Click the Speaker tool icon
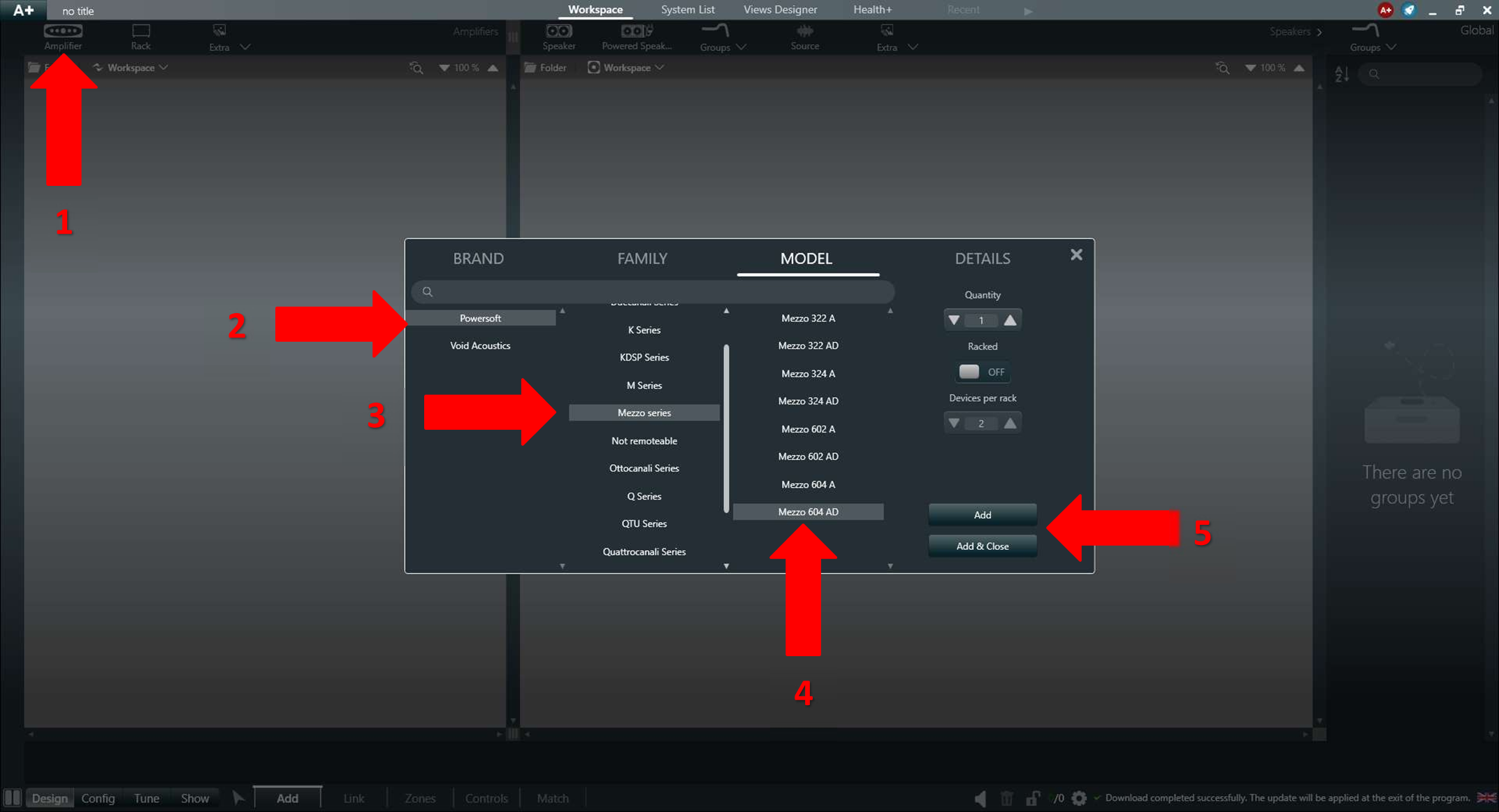Screen dimensions: 1499x812 [558, 31]
